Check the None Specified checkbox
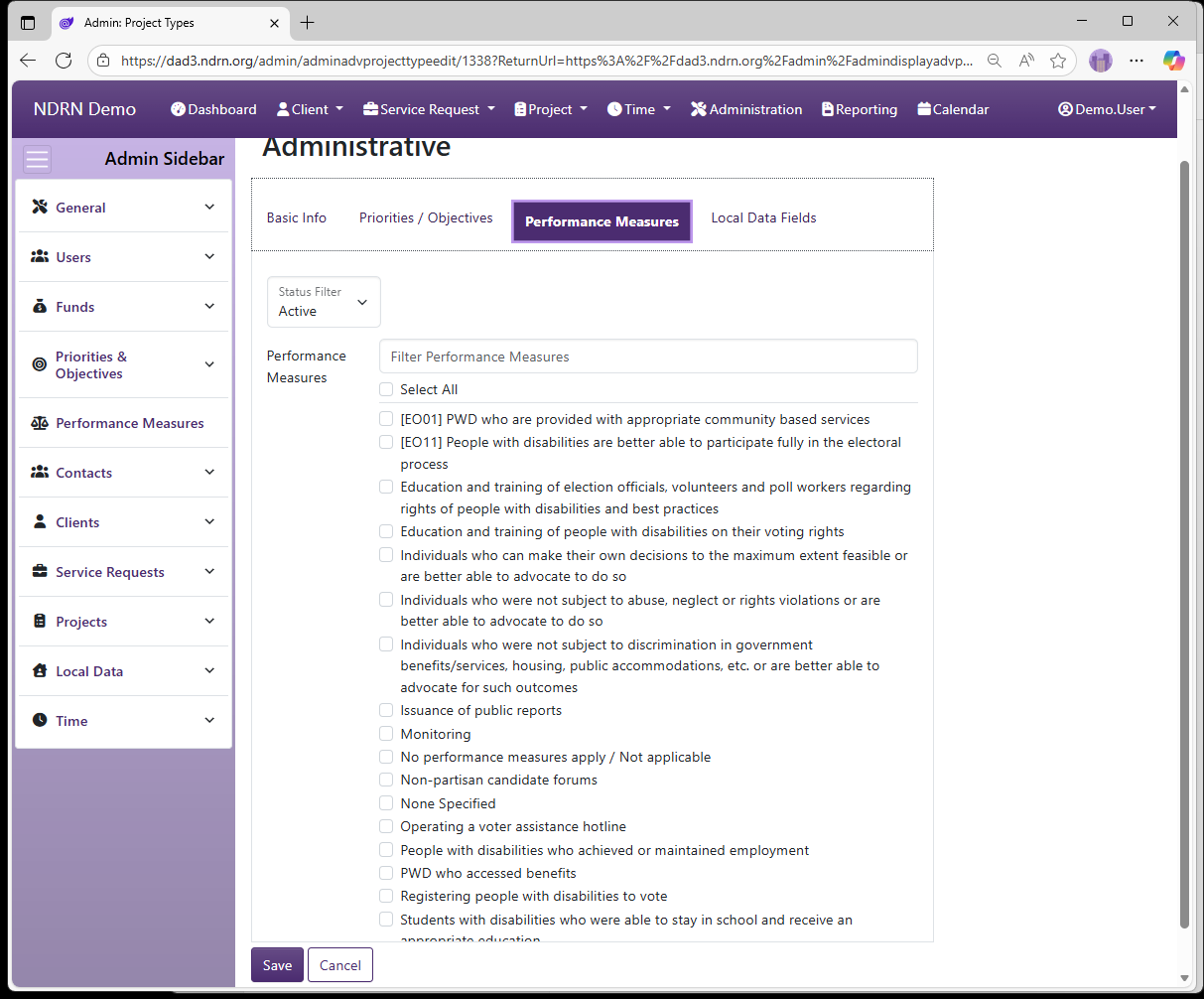The image size is (1204, 999). click(386, 803)
